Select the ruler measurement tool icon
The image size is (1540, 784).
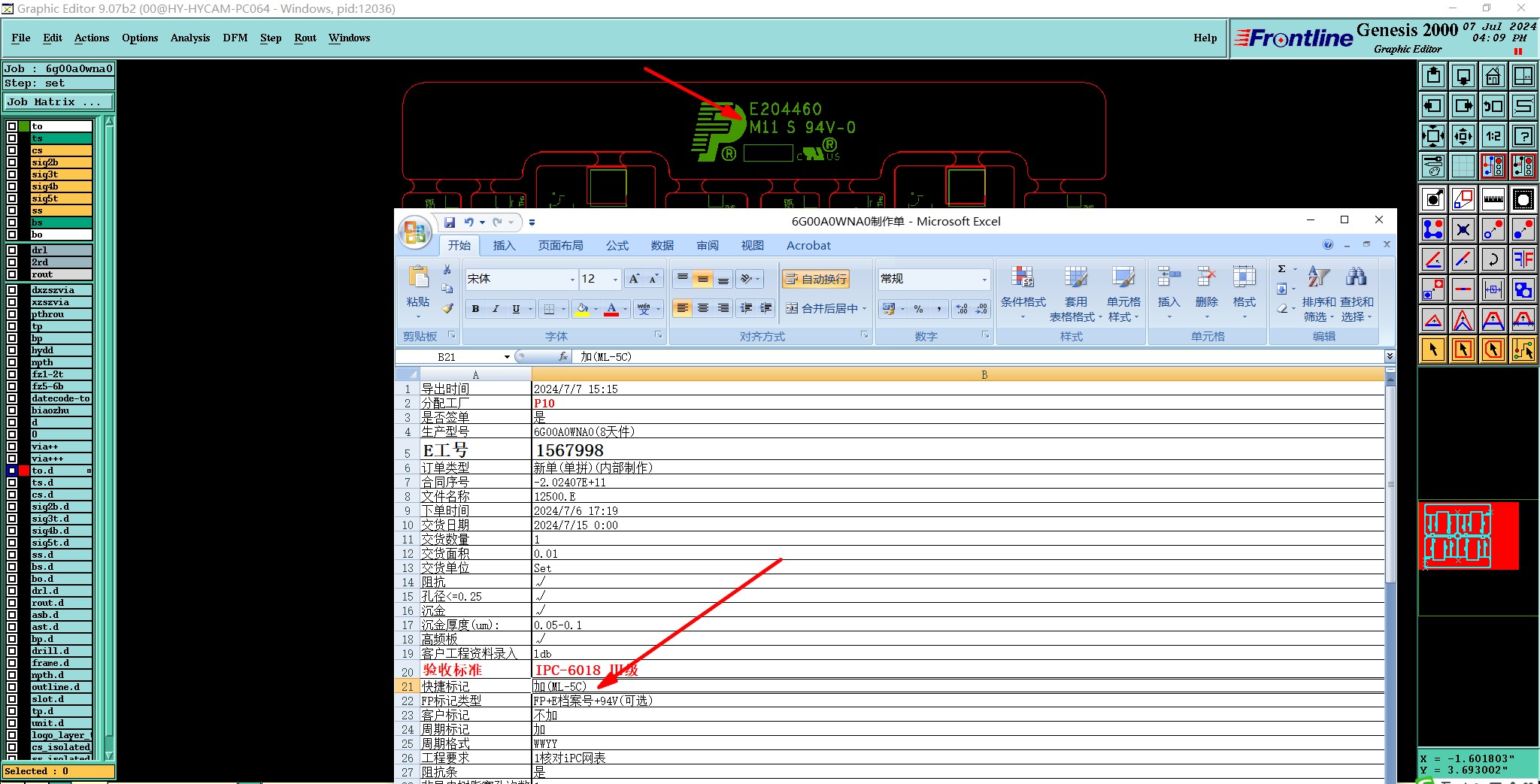point(1493,199)
